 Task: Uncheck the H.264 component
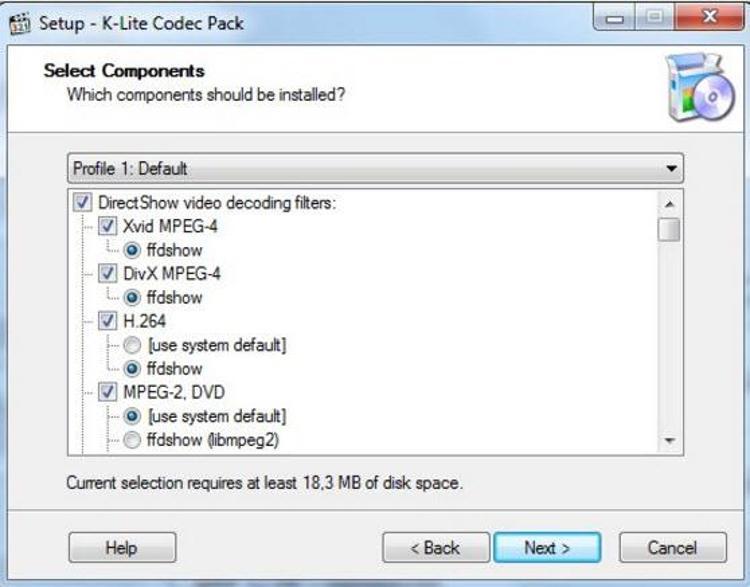(x=108, y=321)
